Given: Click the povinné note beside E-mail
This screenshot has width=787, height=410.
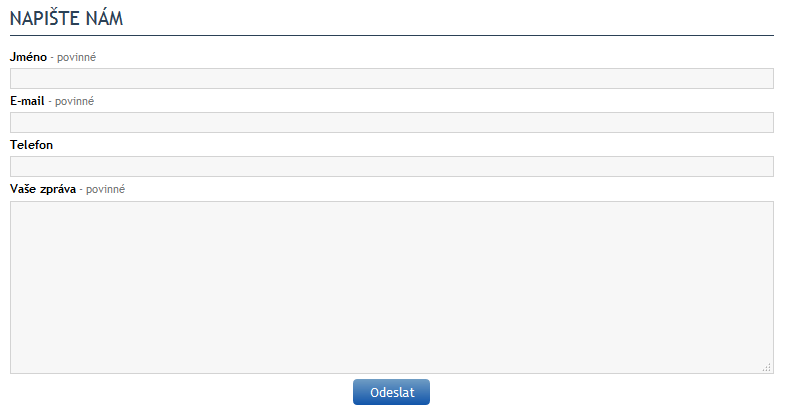Looking at the screenshot, I should 74,101.
